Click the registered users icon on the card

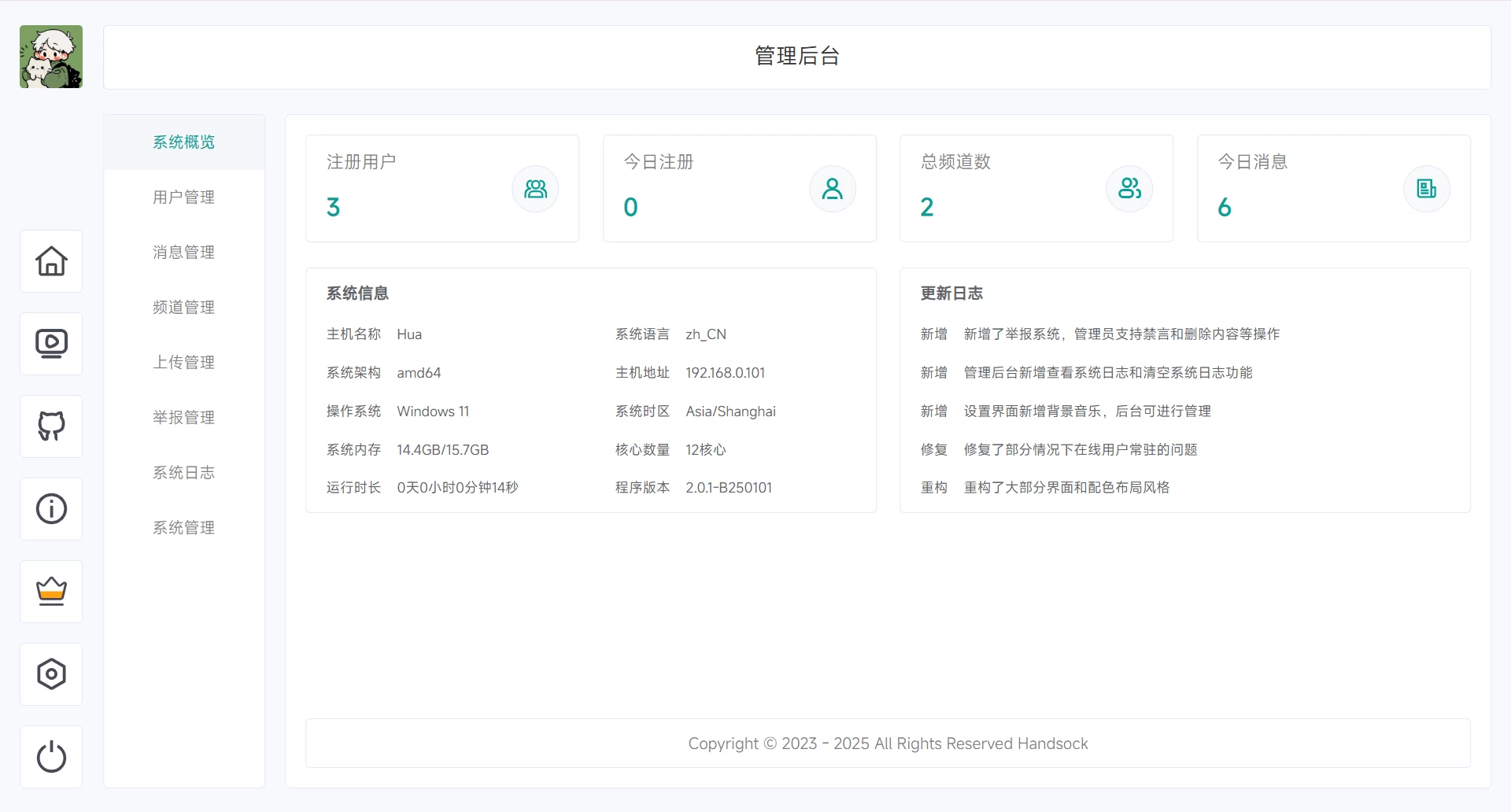point(535,189)
